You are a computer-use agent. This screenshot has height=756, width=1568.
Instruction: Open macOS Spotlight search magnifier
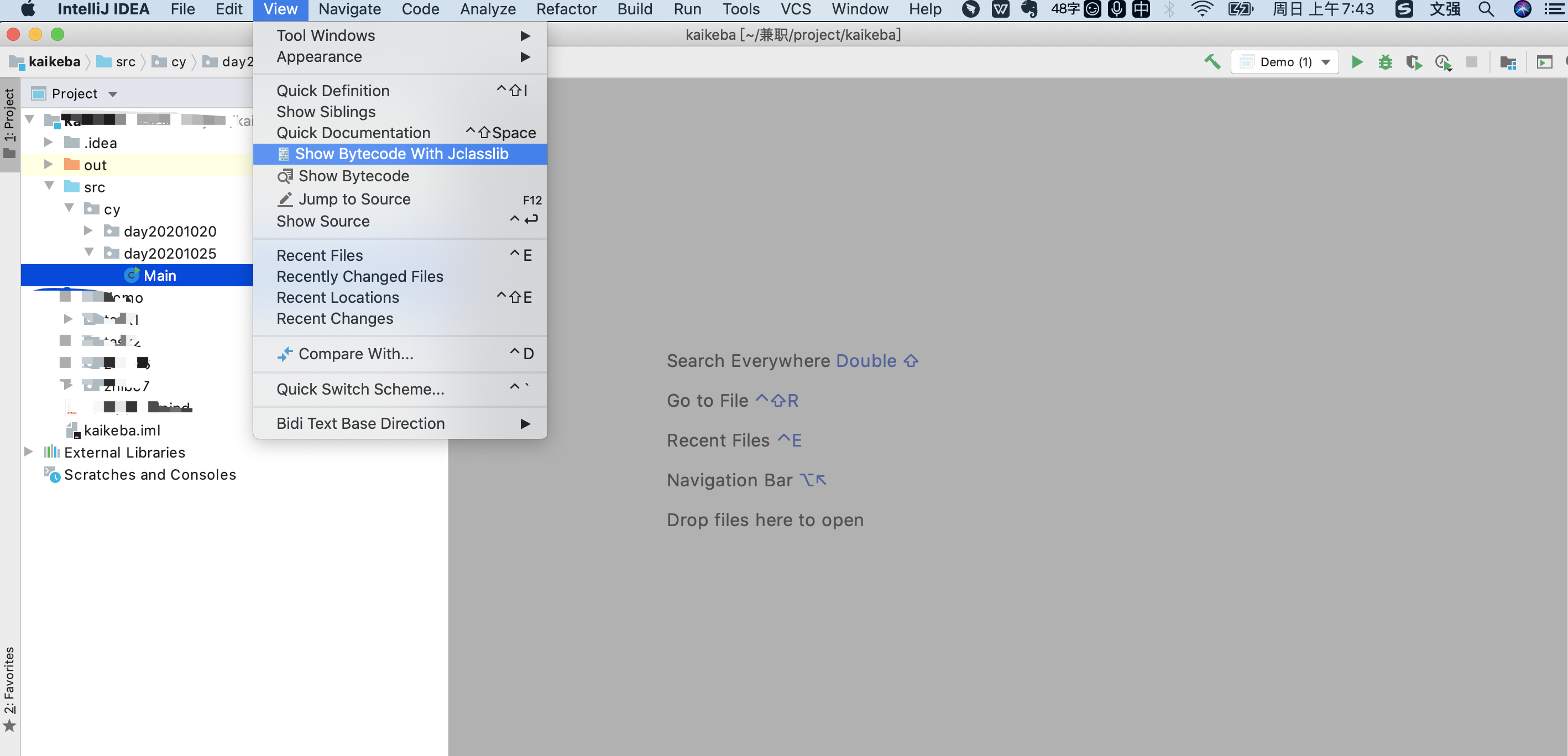tap(1486, 9)
